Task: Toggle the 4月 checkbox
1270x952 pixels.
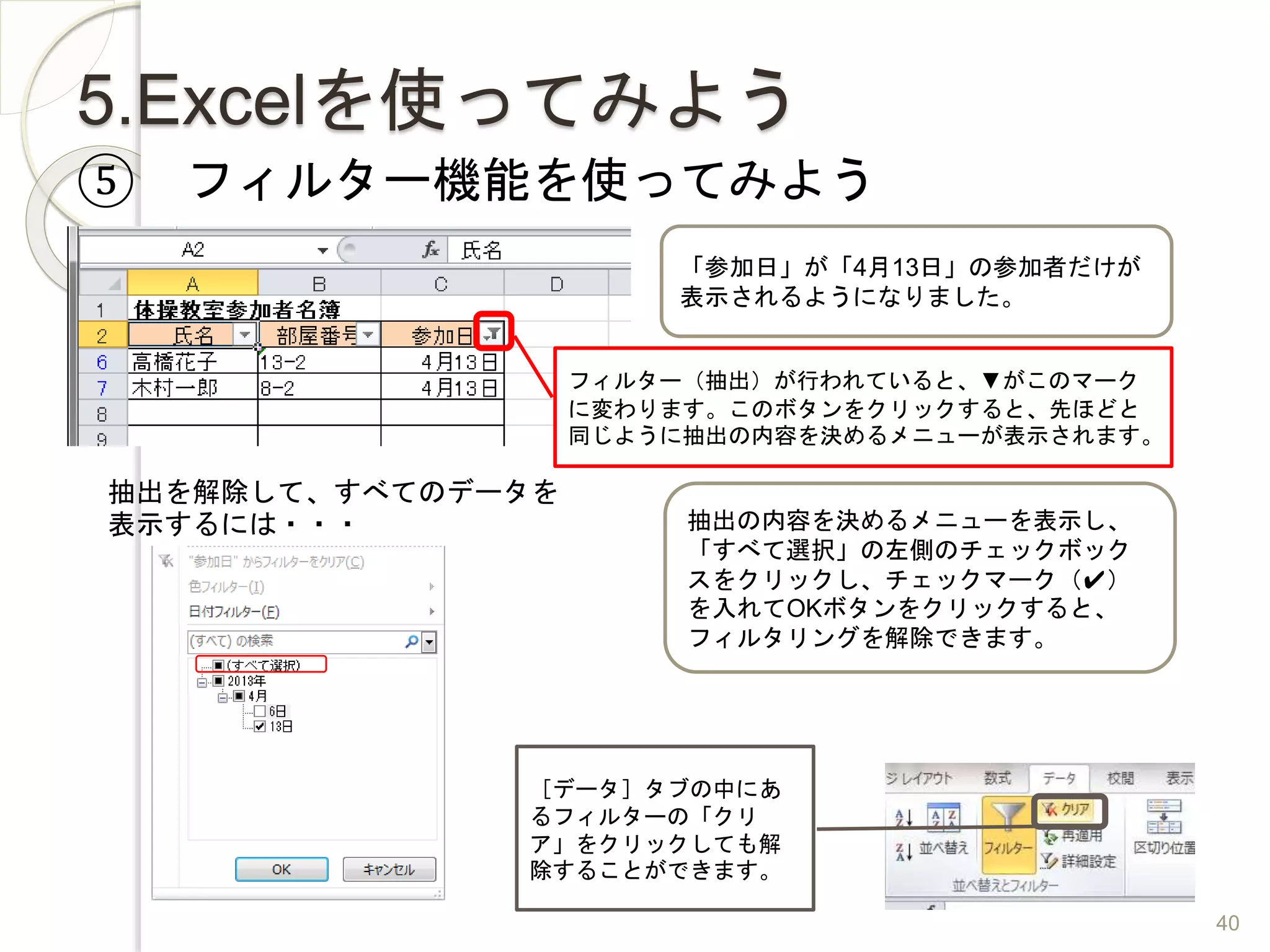Action: coord(239,696)
